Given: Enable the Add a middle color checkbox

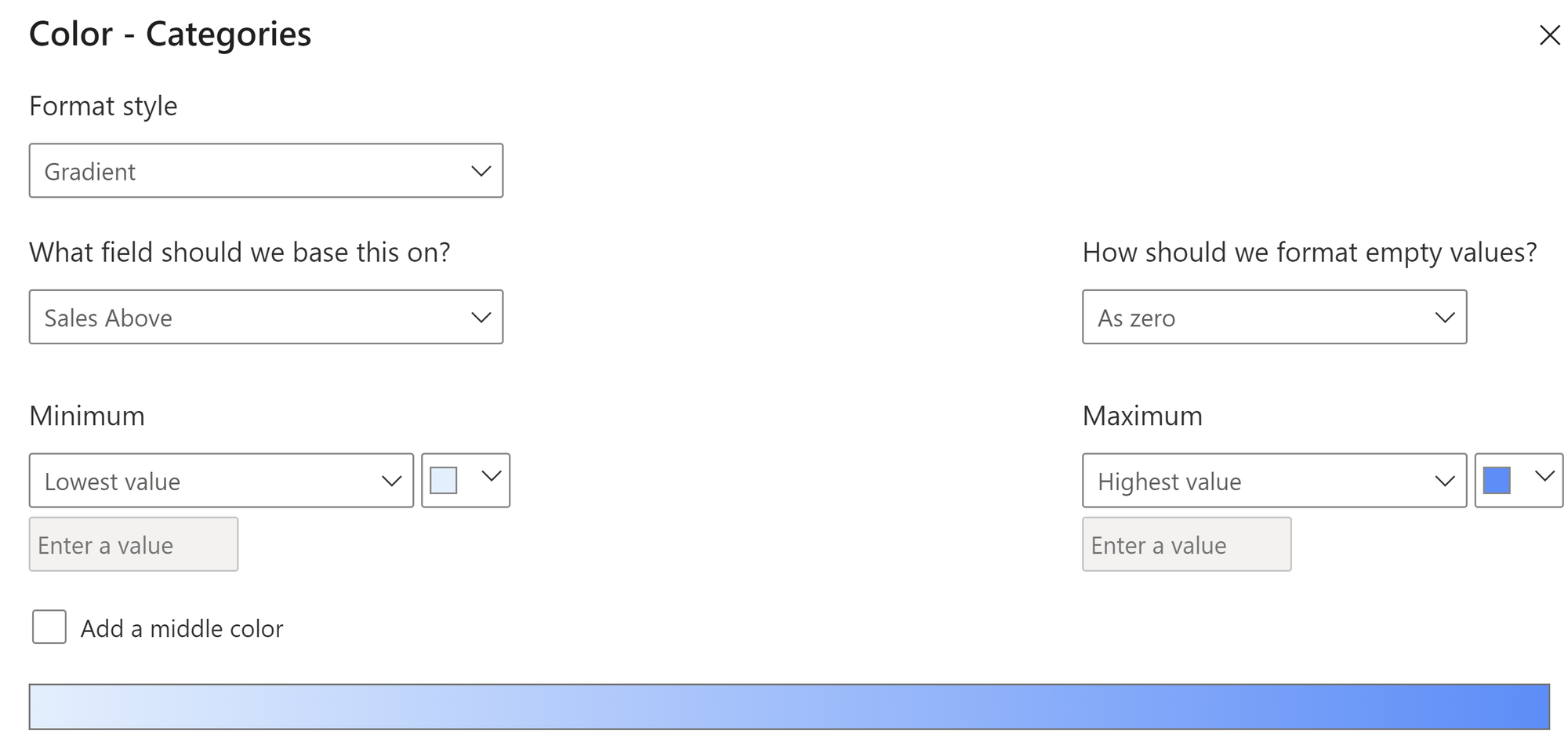Looking at the screenshot, I should (x=49, y=627).
